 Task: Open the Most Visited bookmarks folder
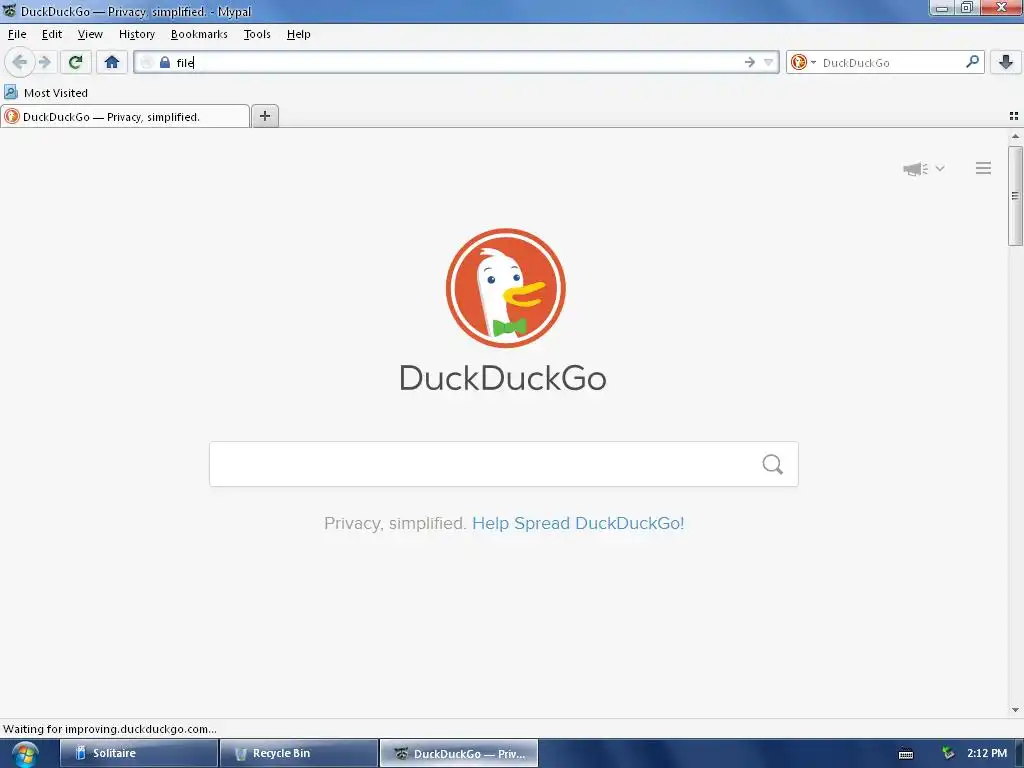click(46, 93)
